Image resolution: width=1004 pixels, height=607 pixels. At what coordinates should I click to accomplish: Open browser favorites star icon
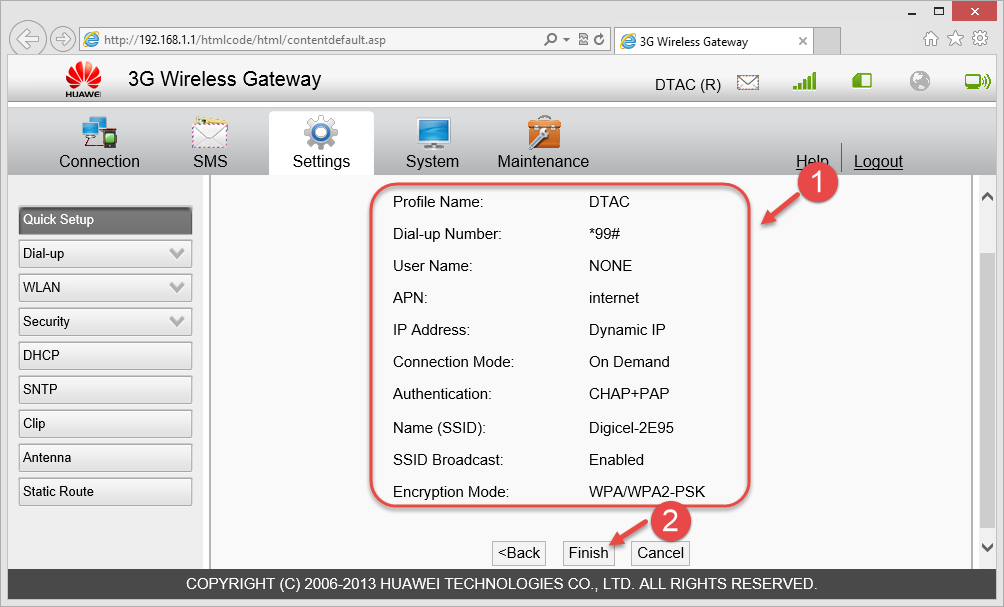pos(955,38)
